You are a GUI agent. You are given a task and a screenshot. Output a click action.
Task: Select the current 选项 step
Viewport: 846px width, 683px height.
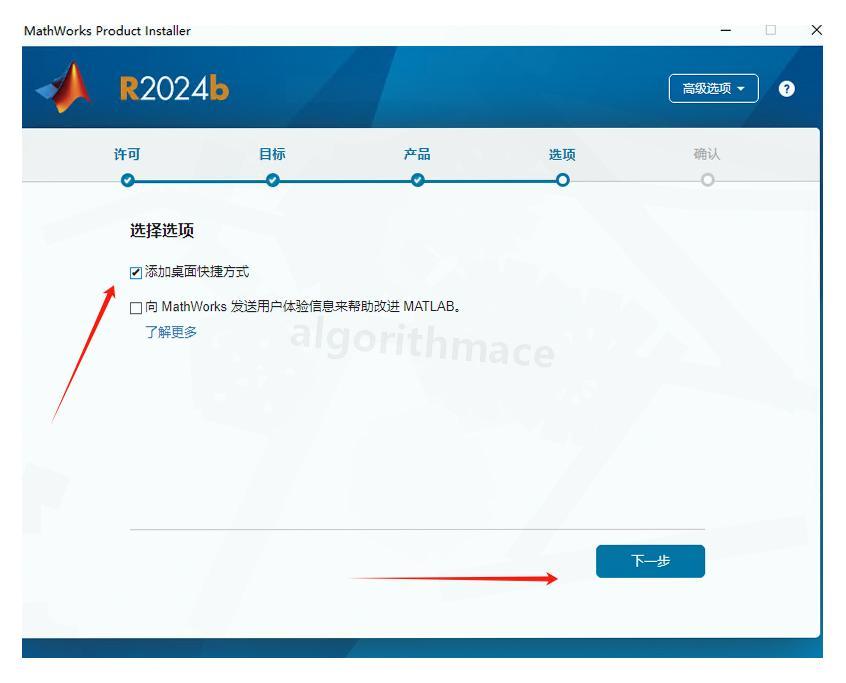(562, 154)
